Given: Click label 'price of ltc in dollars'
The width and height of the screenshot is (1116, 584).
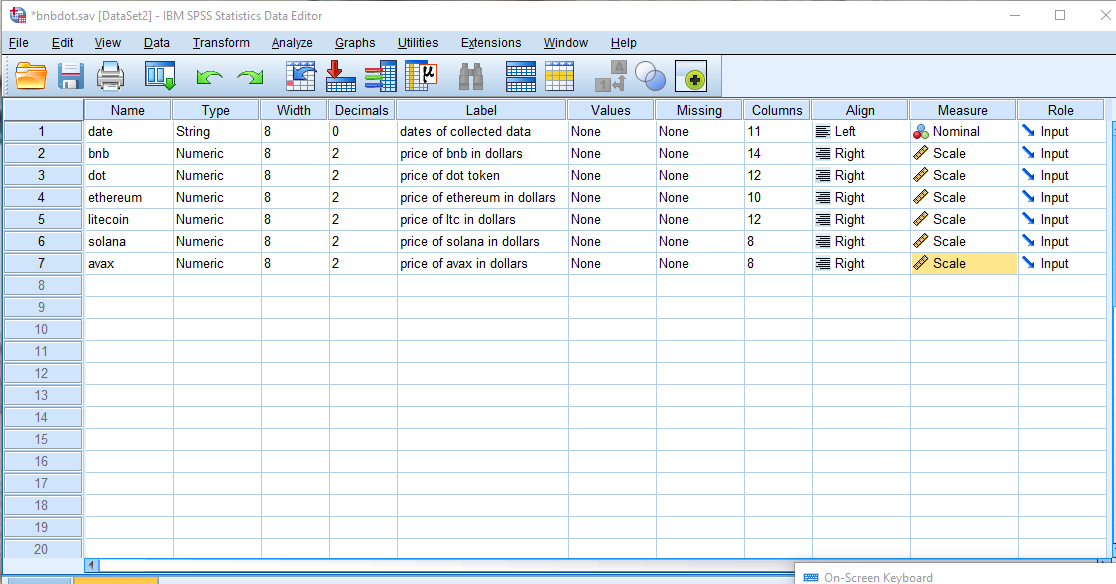Looking at the screenshot, I should [x=458, y=220].
